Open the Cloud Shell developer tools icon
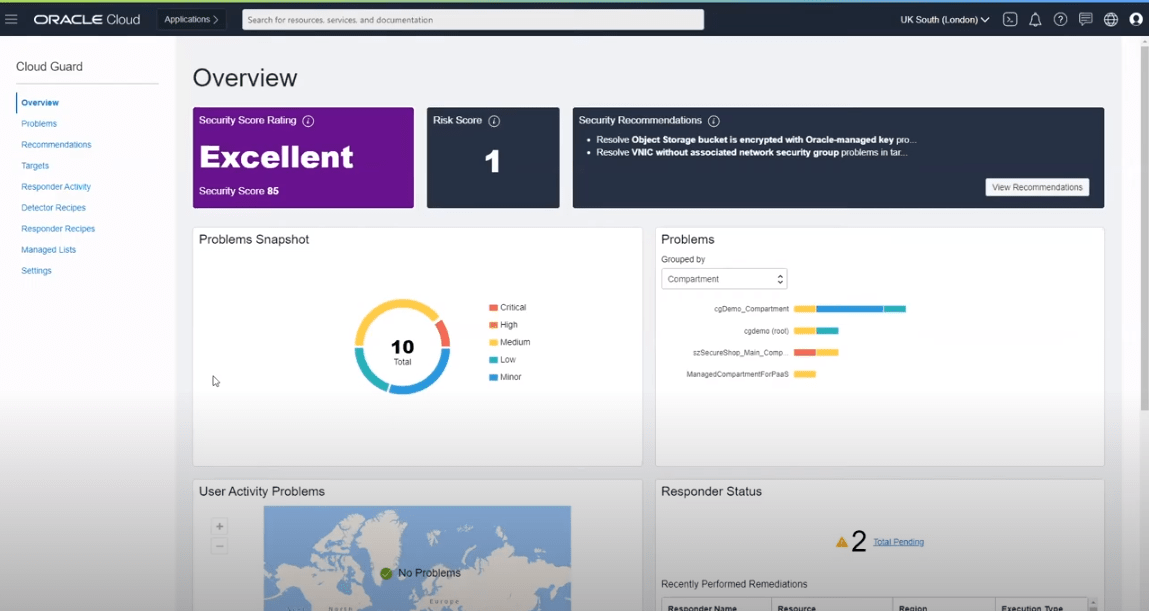Image resolution: width=1149 pixels, height=611 pixels. tap(1010, 20)
